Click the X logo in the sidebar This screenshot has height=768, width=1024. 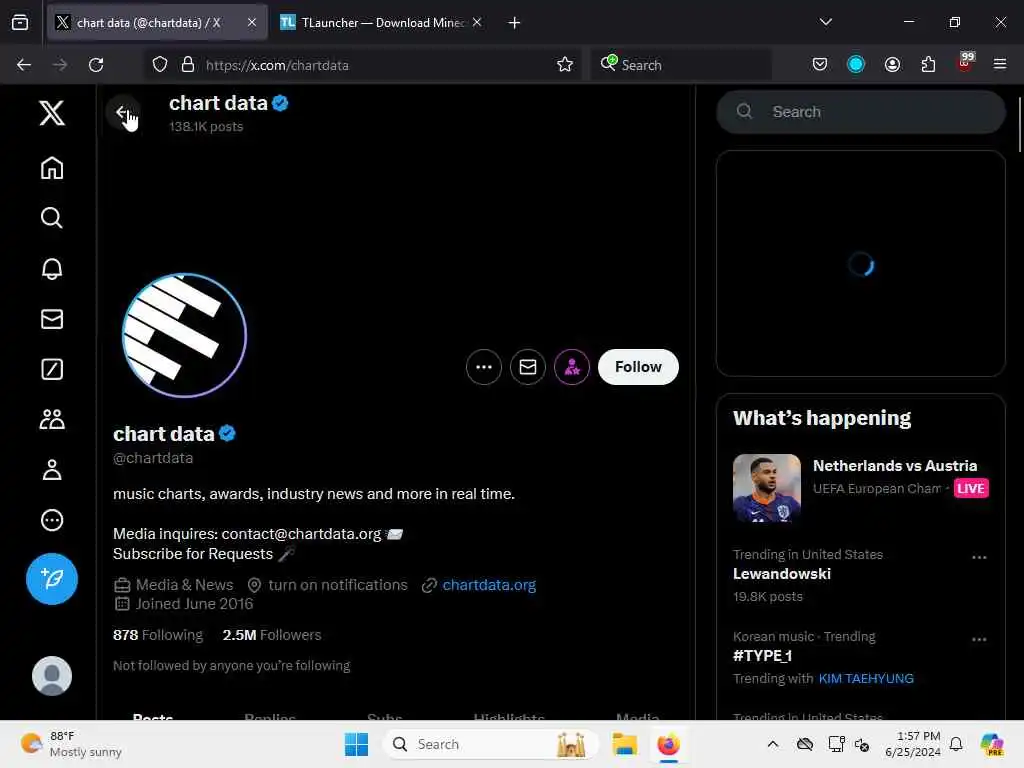click(52, 113)
